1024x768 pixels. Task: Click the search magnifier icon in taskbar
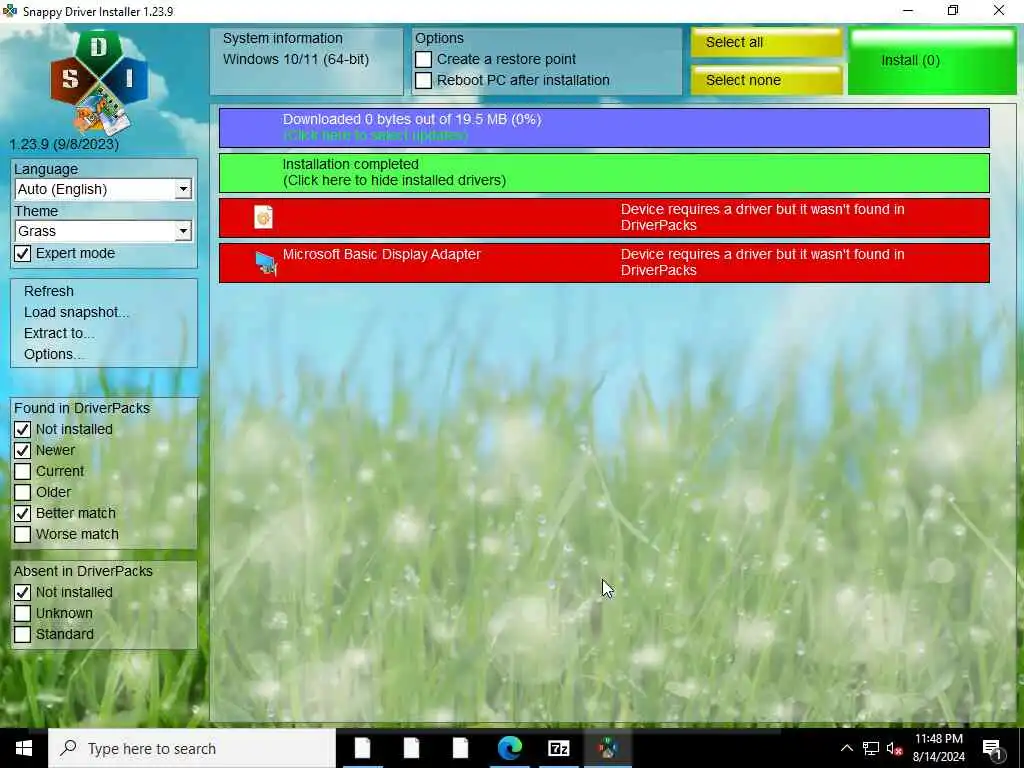tap(68, 748)
